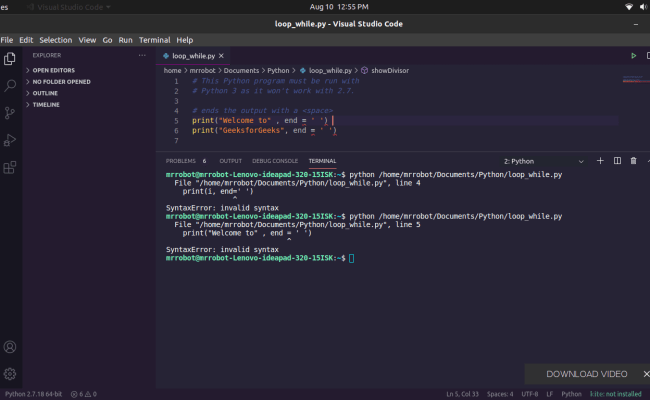Open the Go menu

tap(107, 40)
